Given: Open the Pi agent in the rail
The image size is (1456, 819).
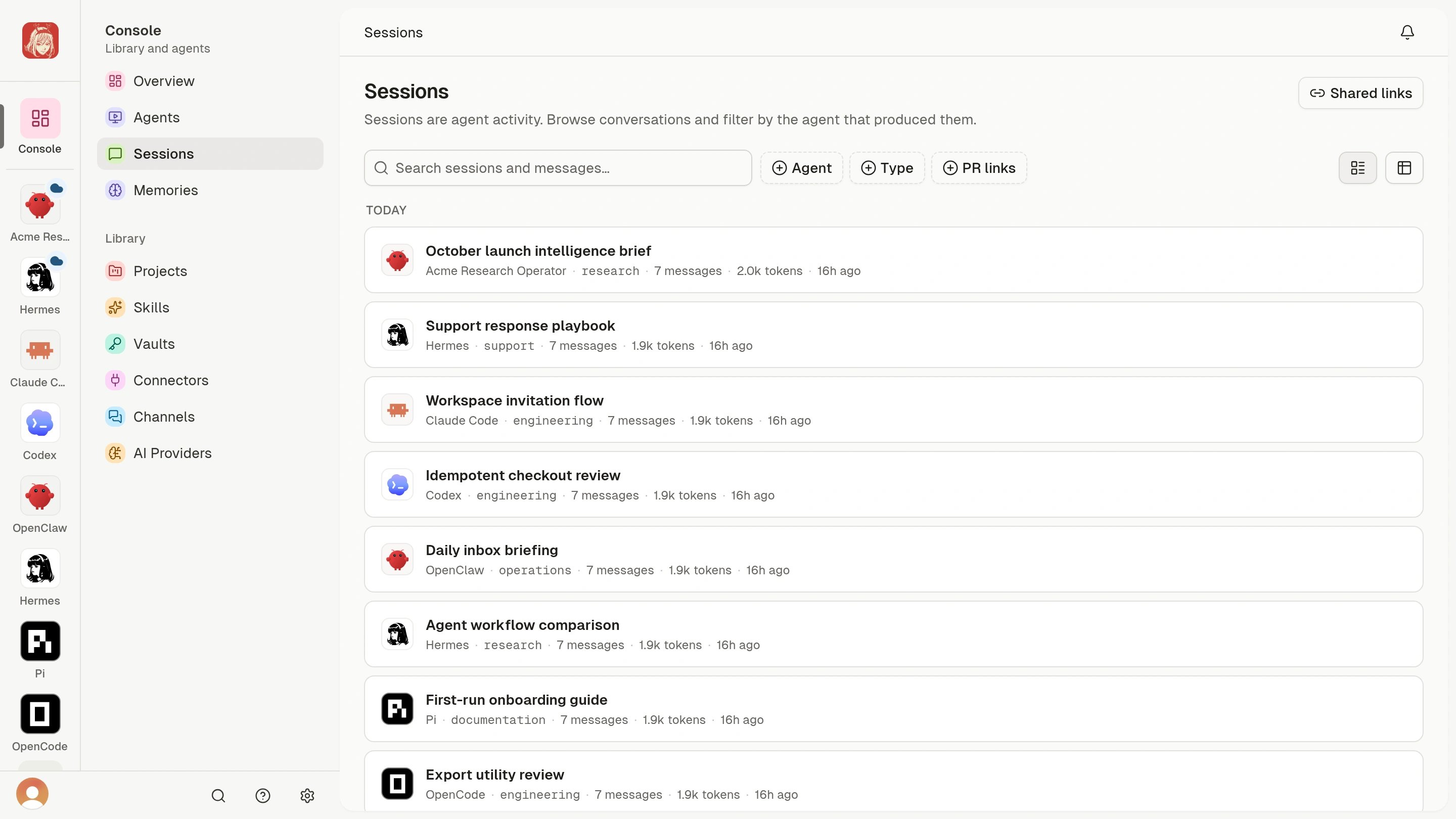Looking at the screenshot, I should (40, 641).
